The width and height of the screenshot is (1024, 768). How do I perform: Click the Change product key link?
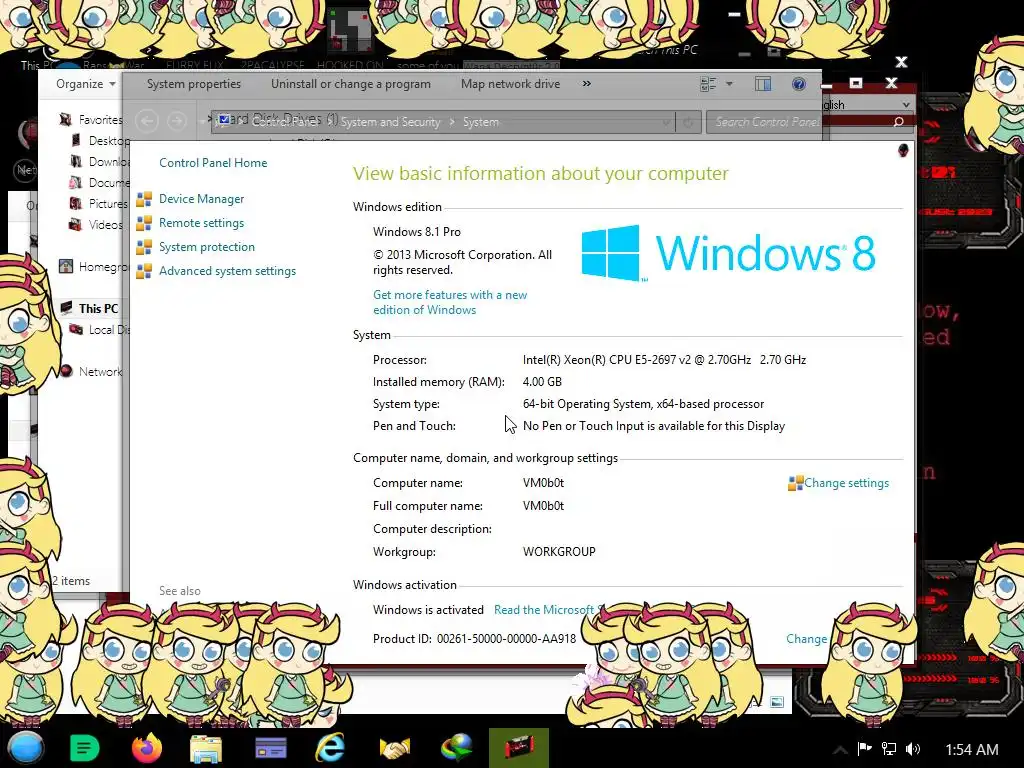tap(807, 639)
